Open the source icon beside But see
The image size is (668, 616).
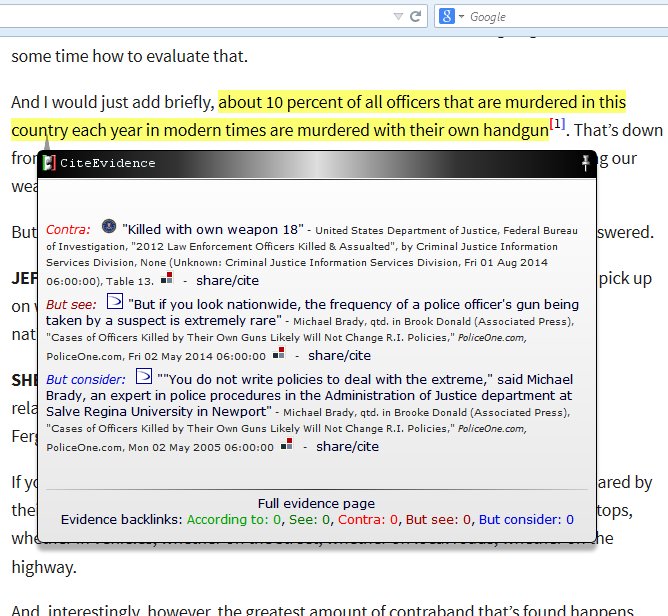115,301
